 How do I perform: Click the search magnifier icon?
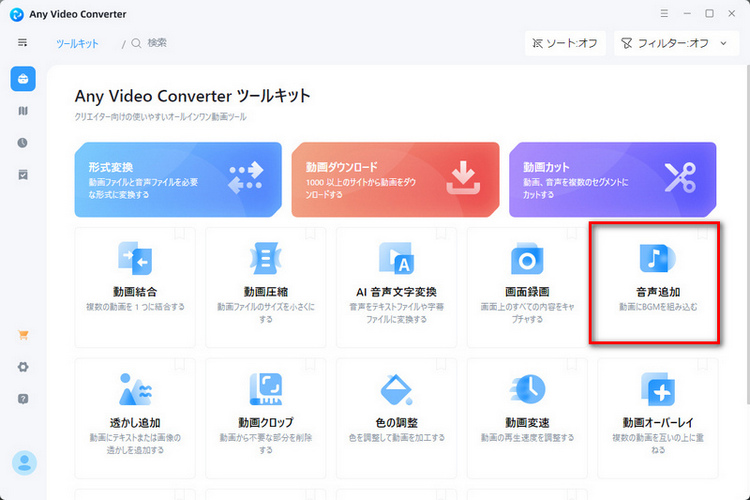point(136,43)
